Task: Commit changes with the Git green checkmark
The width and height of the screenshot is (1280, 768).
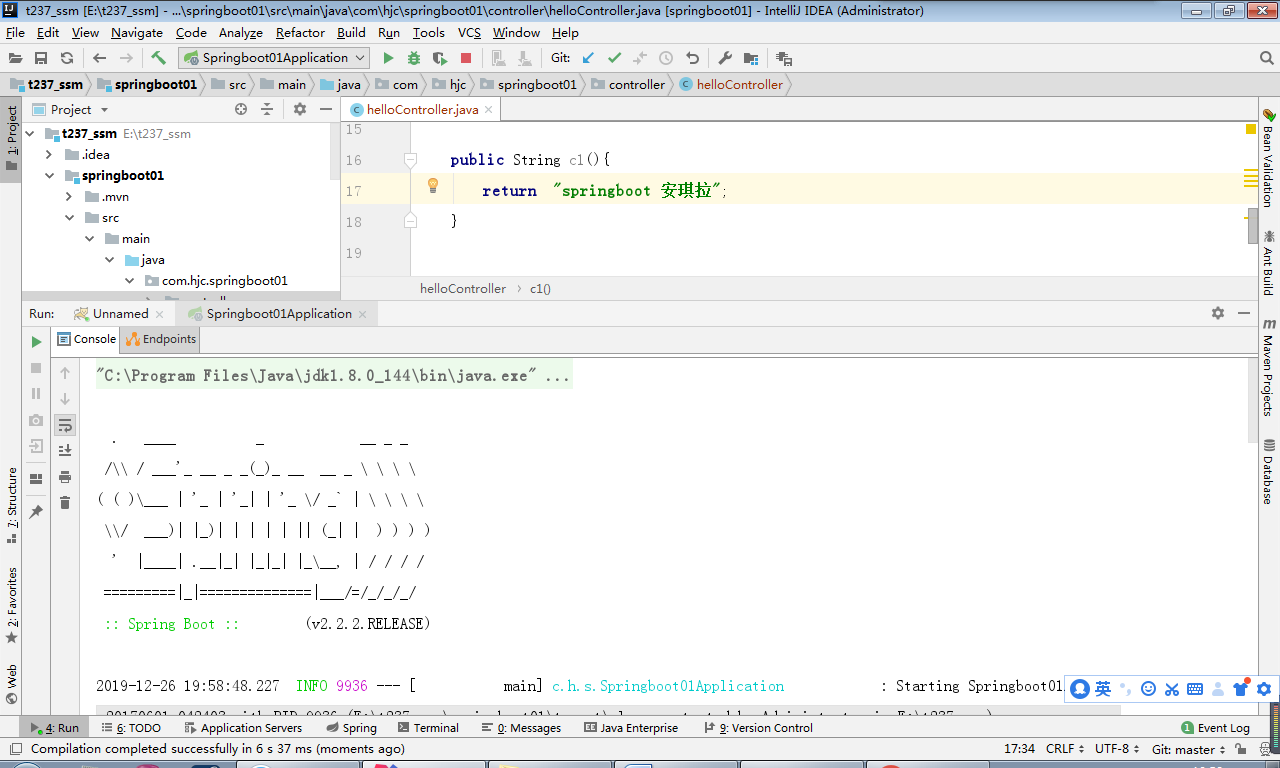Action: [x=614, y=58]
